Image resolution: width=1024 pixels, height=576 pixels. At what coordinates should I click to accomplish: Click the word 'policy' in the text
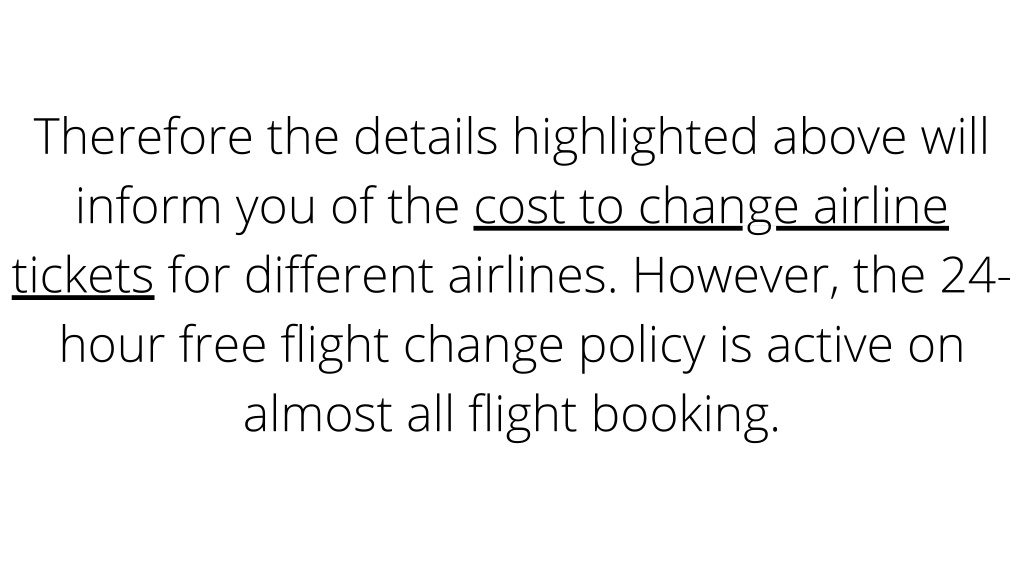pos(643,346)
